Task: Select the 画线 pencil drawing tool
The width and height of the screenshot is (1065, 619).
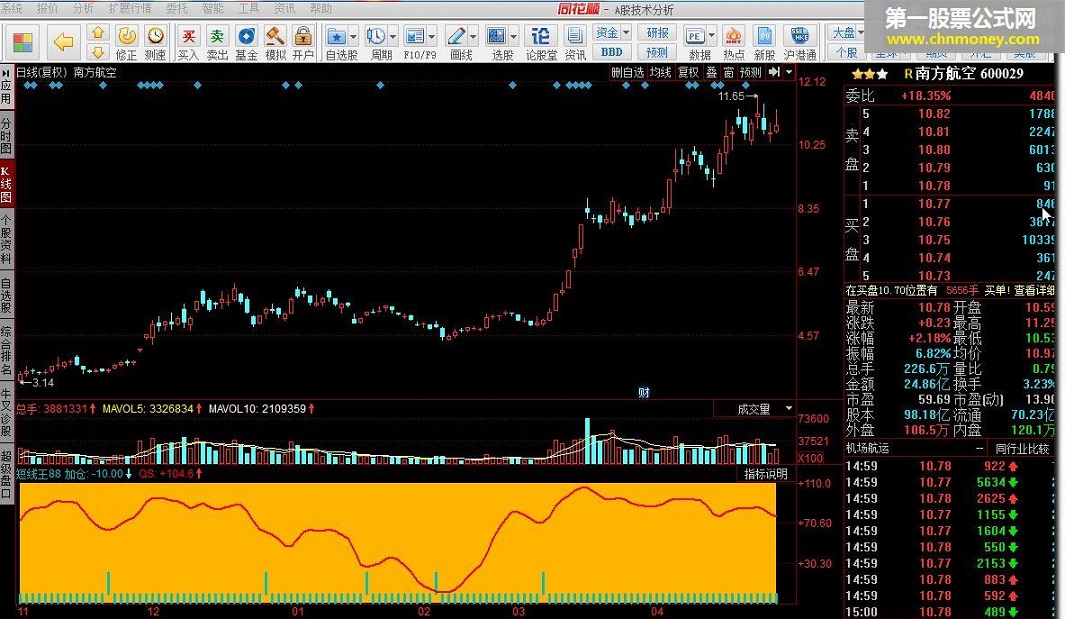Action: [x=456, y=36]
